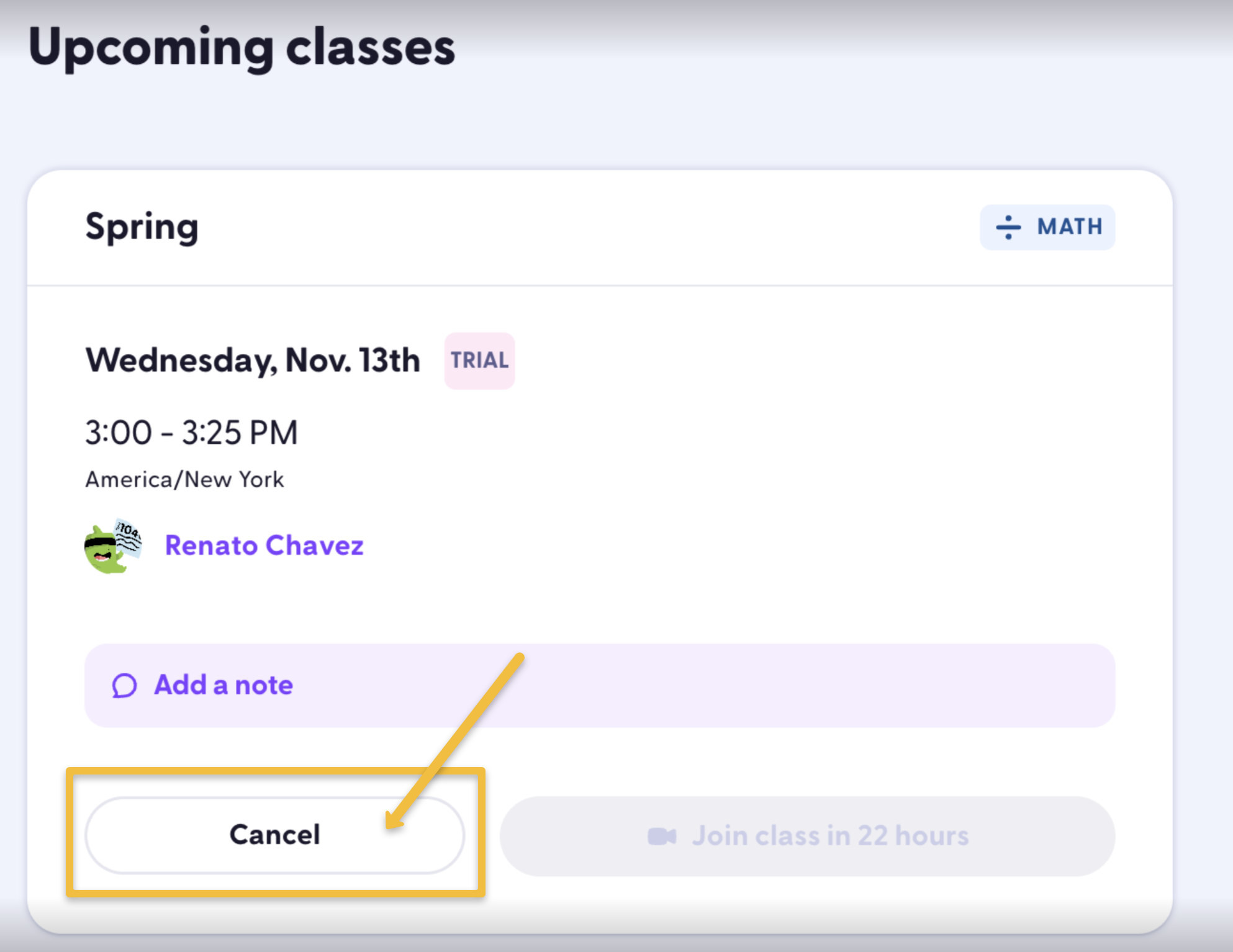Screen dimensions: 1233x952
Task: Click the Cancel button
Action: [x=274, y=835]
